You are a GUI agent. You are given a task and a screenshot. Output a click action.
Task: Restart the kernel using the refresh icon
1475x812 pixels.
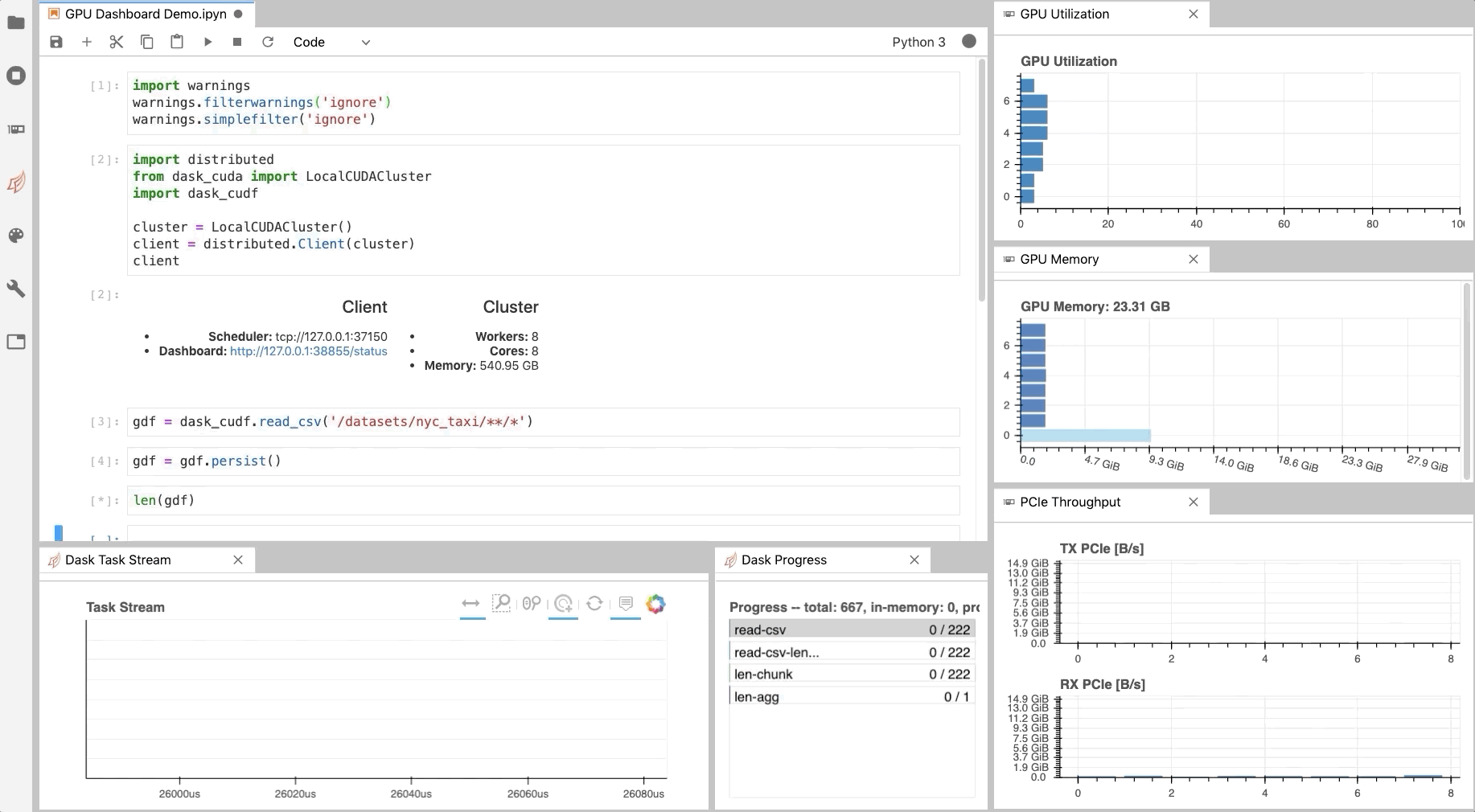point(268,42)
